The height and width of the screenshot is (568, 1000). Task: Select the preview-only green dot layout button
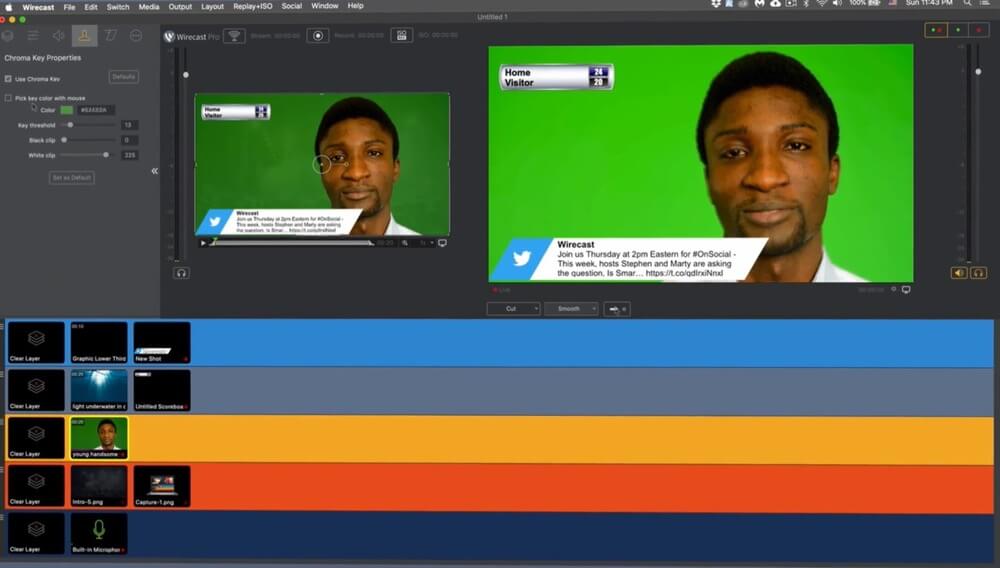coord(958,30)
